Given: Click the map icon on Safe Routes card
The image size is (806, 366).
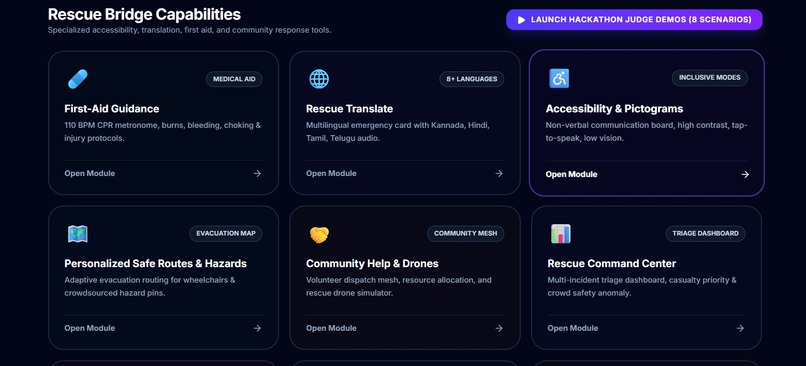Looking at the screenshot, I should click(78, 234).
